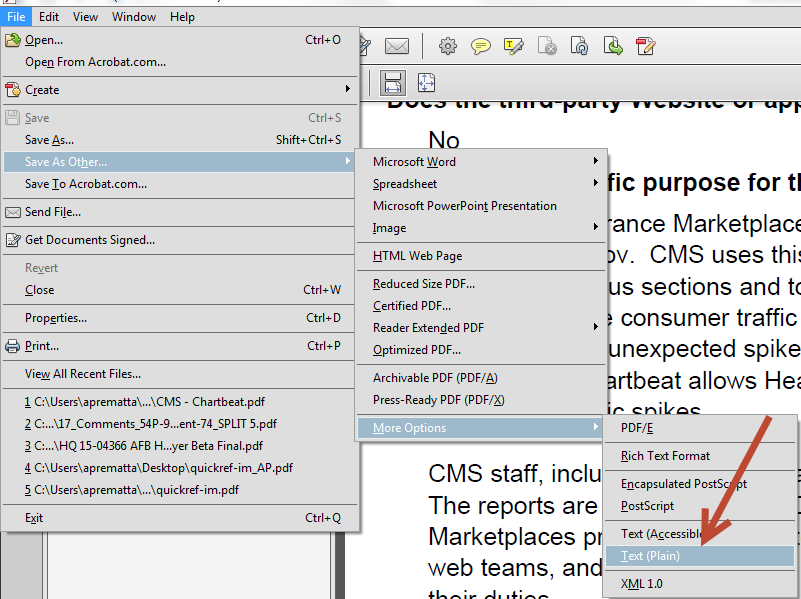Open recent file CMS - Chartbeat.pdf

coord(130,402)
